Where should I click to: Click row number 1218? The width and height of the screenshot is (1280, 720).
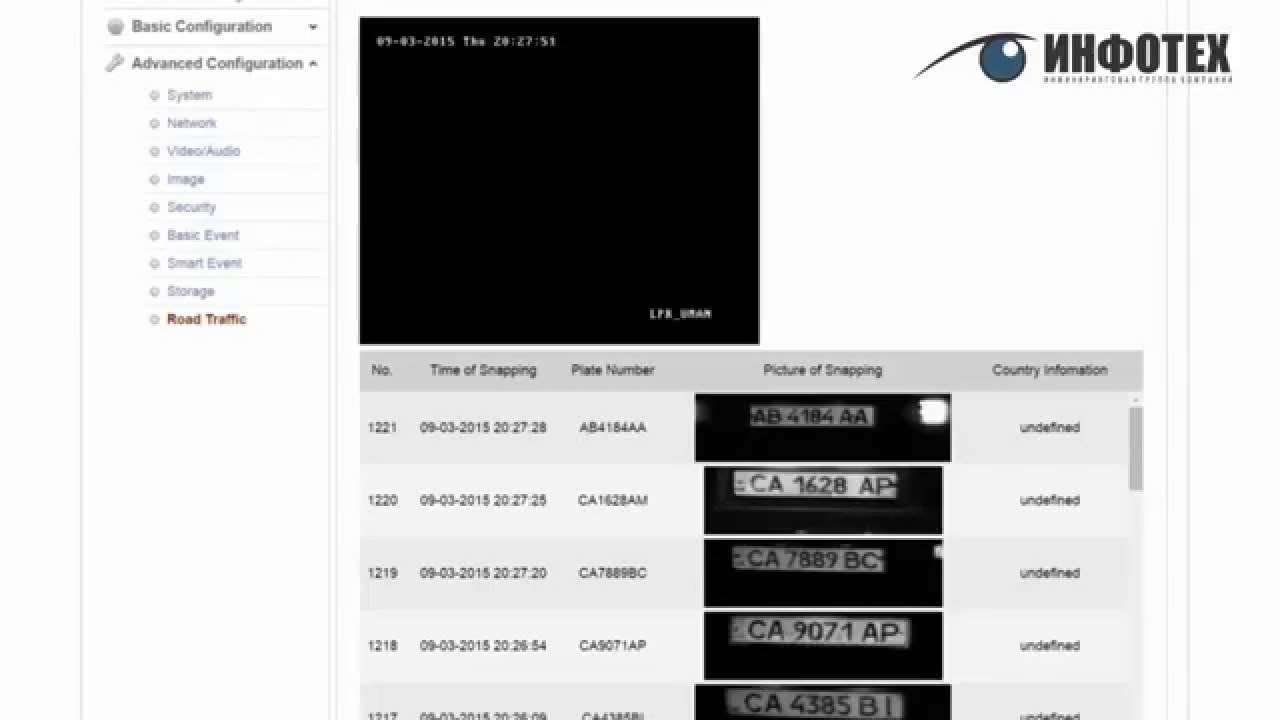click(382, 646)
